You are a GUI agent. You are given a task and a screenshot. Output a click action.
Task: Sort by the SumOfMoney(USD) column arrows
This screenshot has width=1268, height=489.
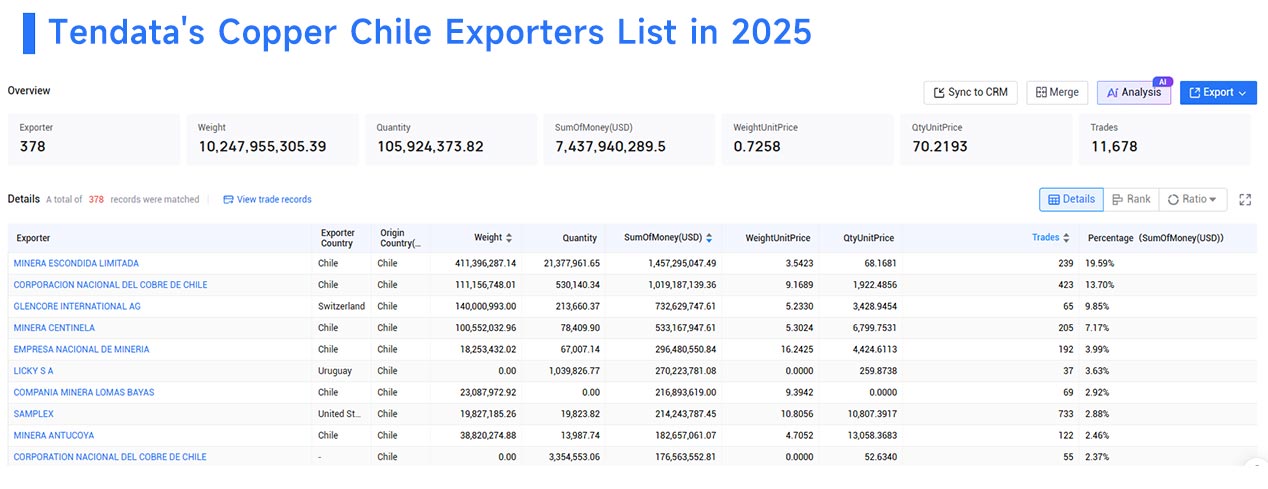[709, 238]
